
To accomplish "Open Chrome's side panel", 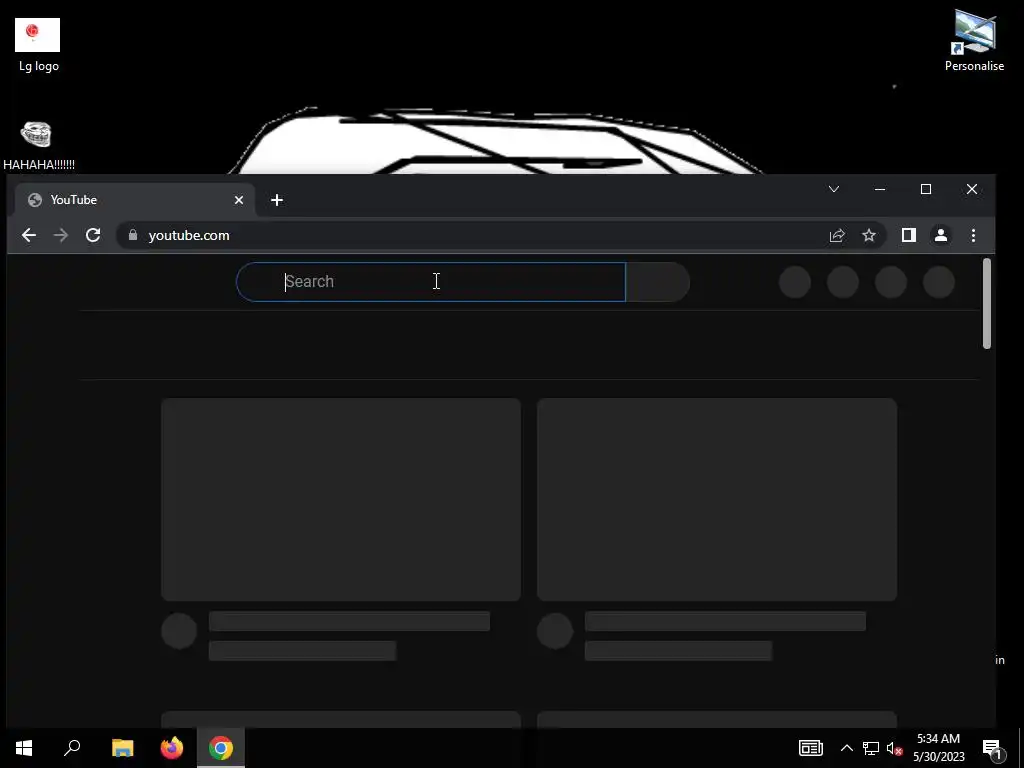I will click(908, 235).
